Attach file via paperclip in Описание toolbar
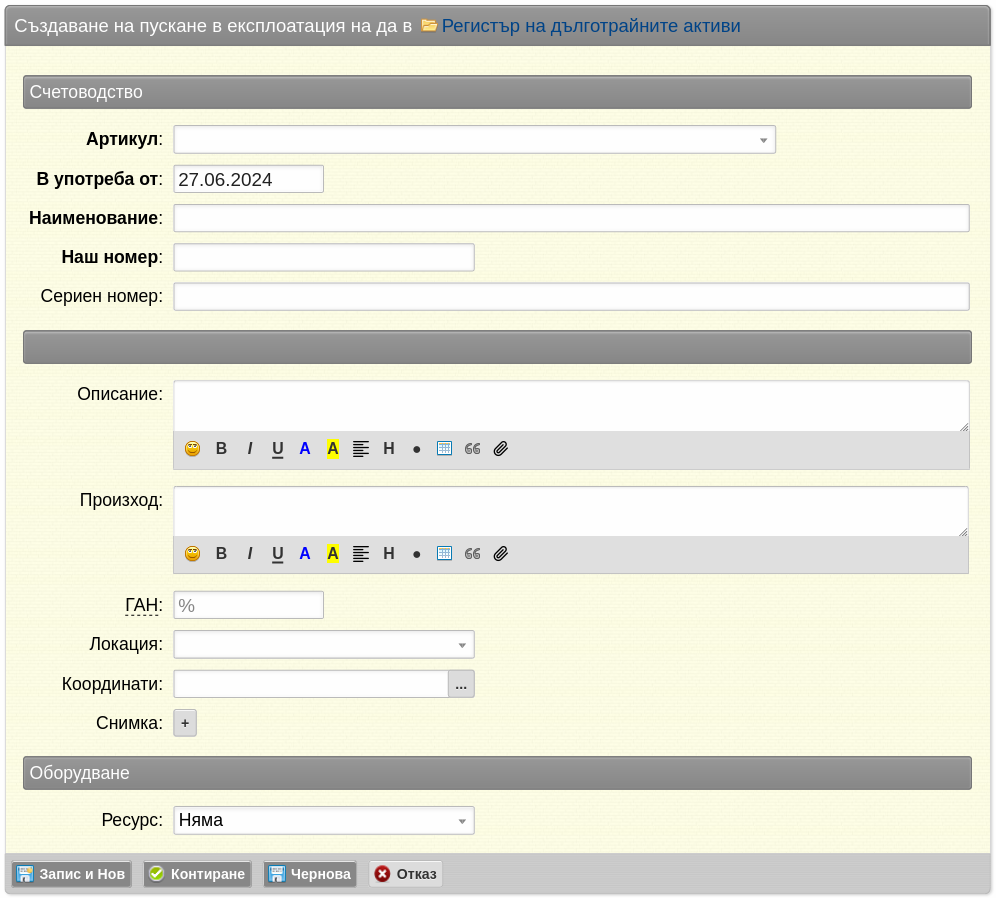 tap(501, 449)
